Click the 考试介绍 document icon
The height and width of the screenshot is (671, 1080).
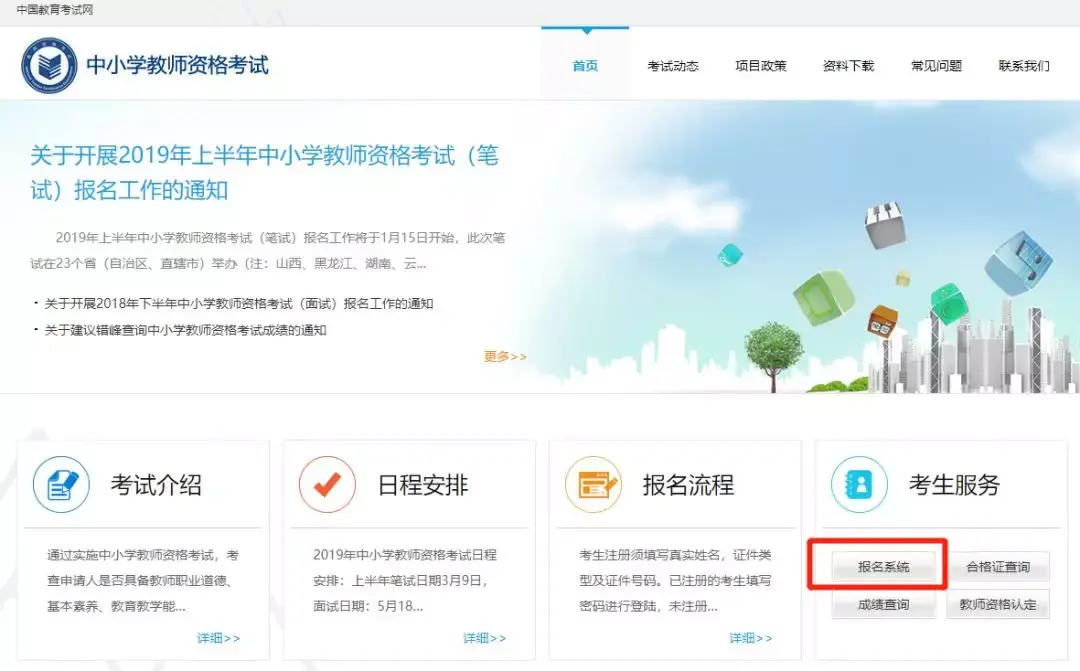click(61, 484)
